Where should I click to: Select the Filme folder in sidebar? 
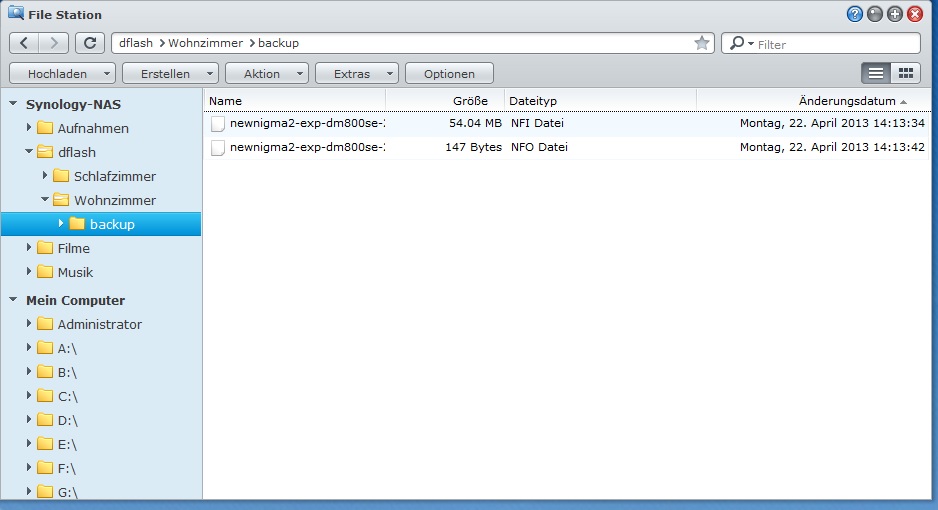[73, 248]
